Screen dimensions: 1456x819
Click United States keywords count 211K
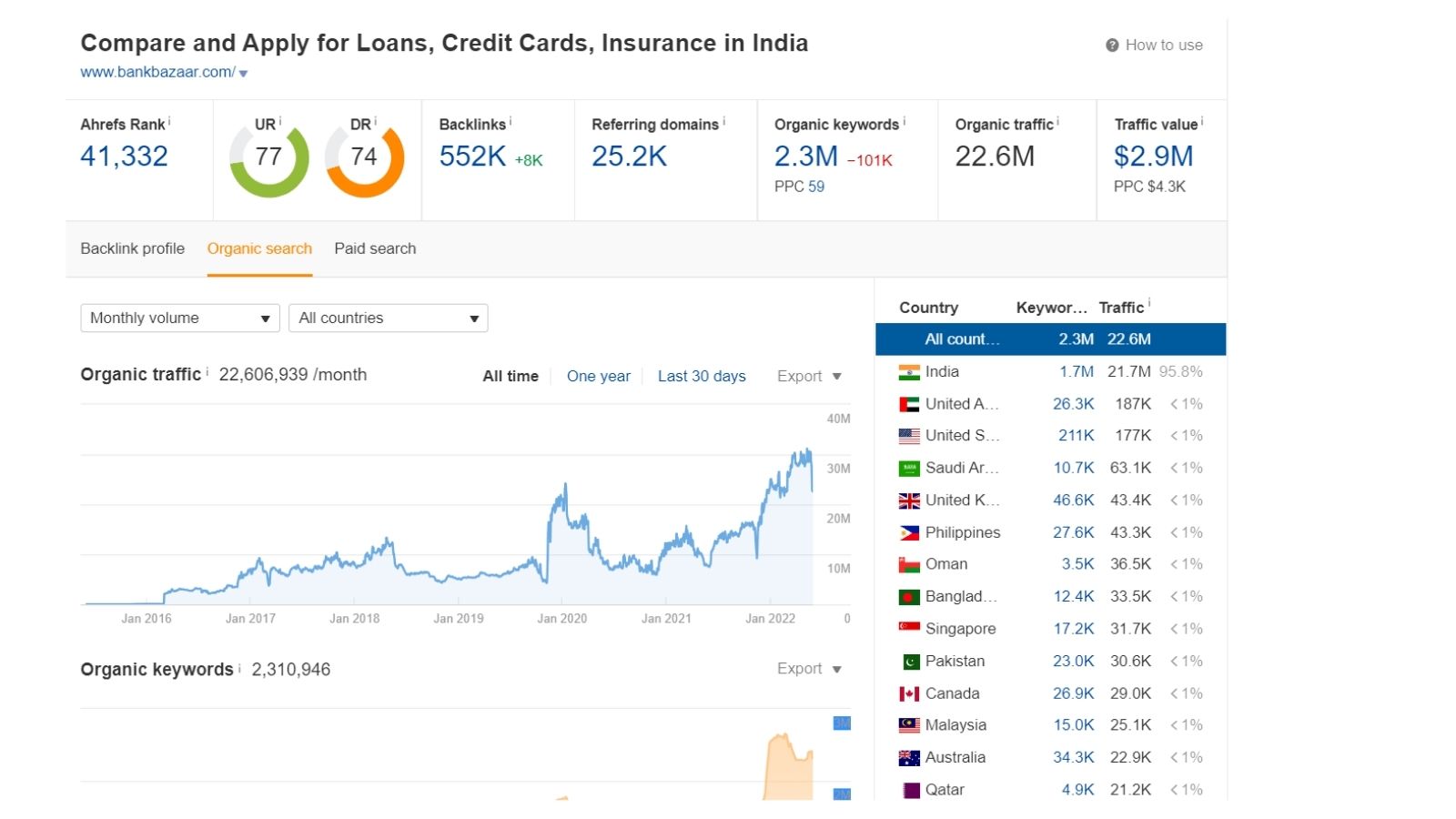point(1077,436)
